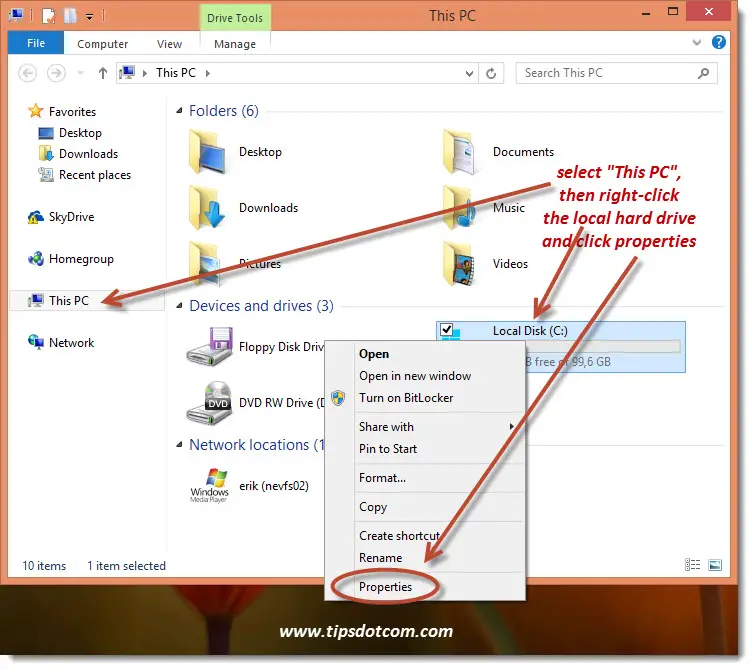This screenshot has height=670, width=753.
Task: Click the Forward navigation arrow
Action: pyautogui.click(x=56, y=73)
